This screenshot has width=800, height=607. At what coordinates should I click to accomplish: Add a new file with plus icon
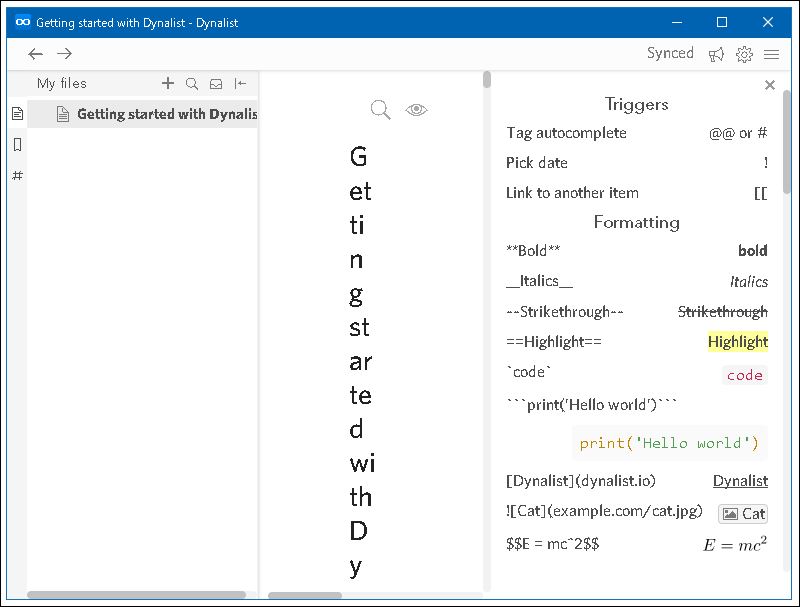coord(168,83)
